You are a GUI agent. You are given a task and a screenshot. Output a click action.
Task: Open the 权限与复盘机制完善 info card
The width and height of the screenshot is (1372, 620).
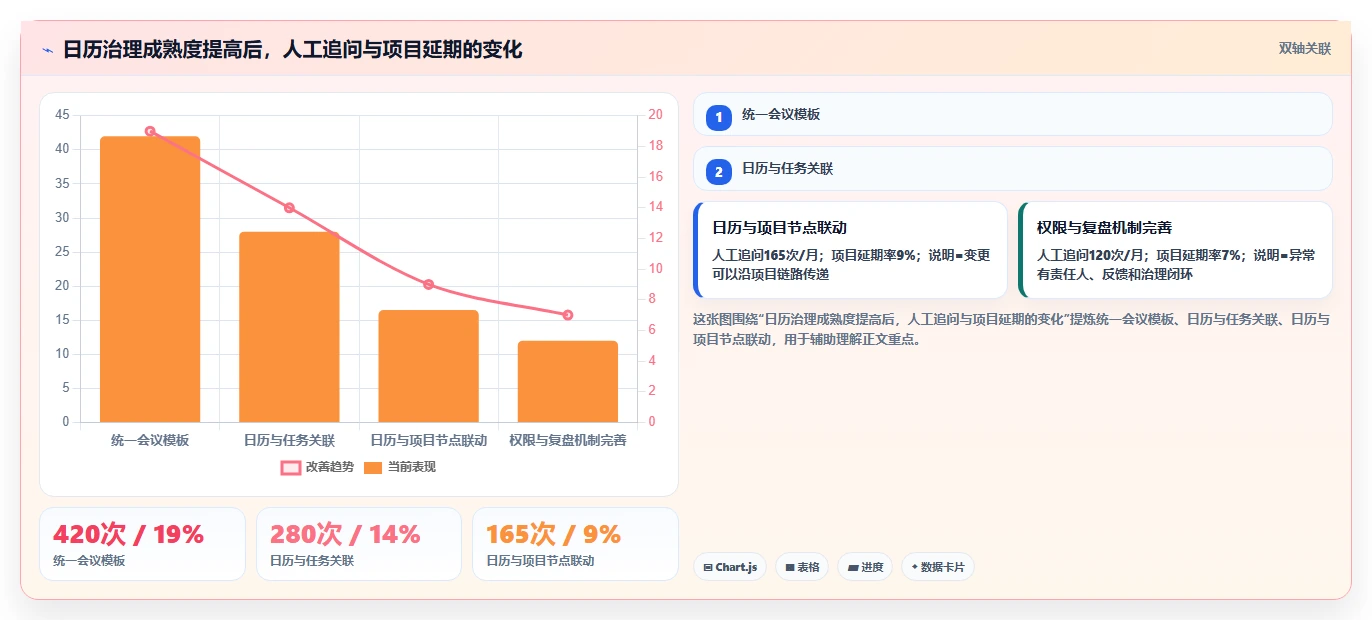(1175, 250)
